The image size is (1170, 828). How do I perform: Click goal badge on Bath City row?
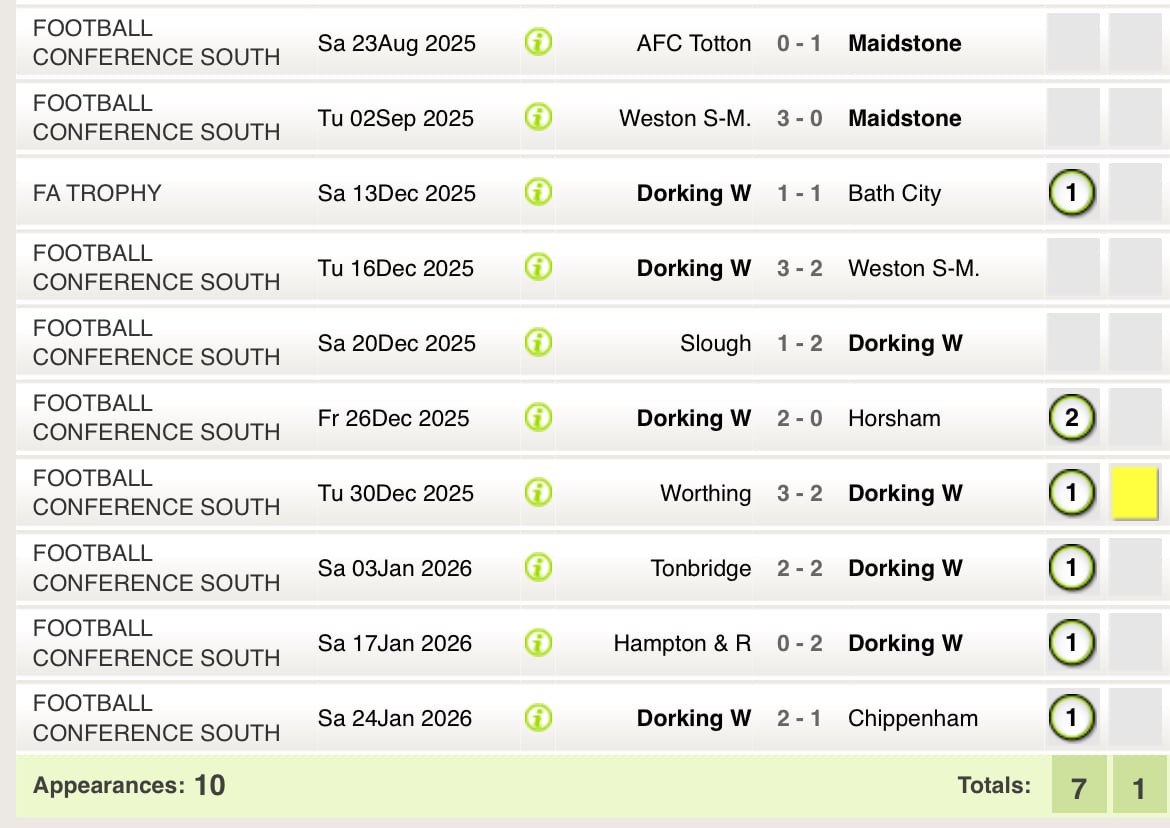coord(1072,192)
